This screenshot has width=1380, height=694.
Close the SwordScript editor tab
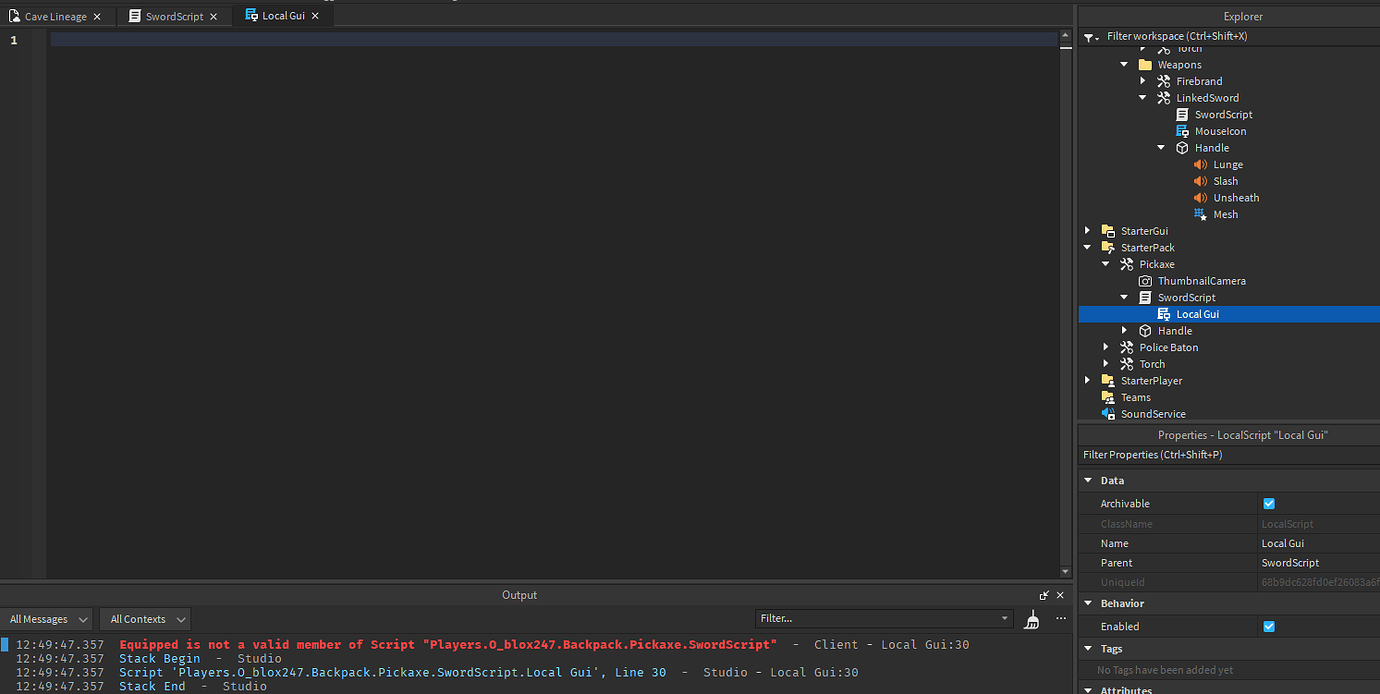(213, 17)
